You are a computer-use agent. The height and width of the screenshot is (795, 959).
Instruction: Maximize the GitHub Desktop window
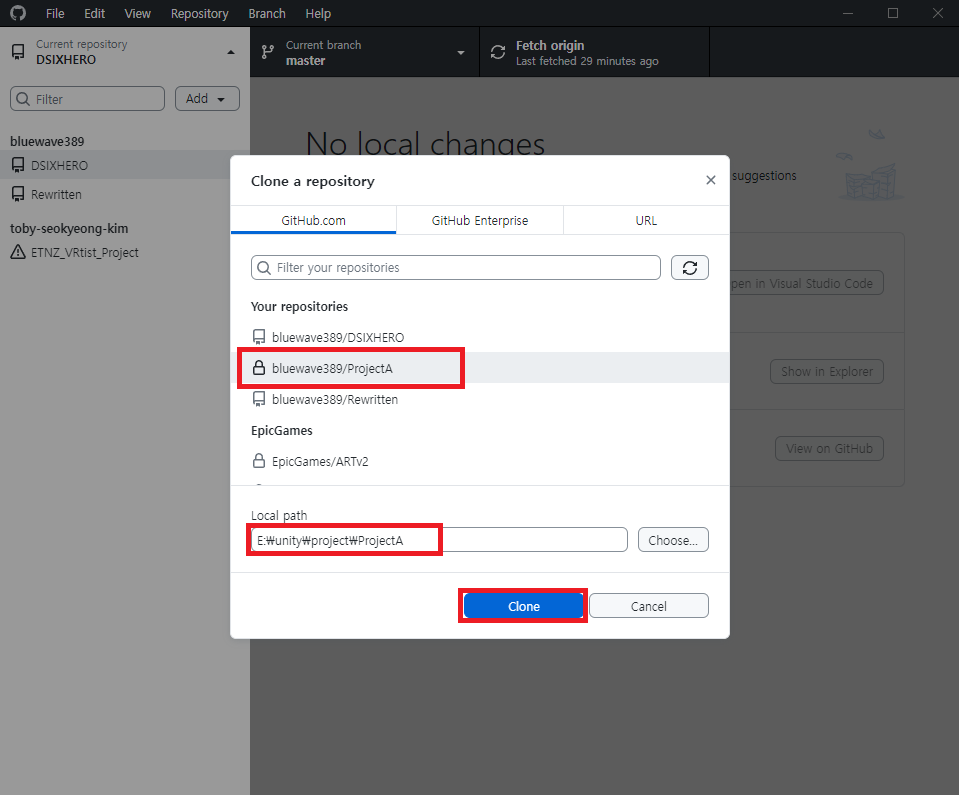pyautogui.click(x=893, y=13)
